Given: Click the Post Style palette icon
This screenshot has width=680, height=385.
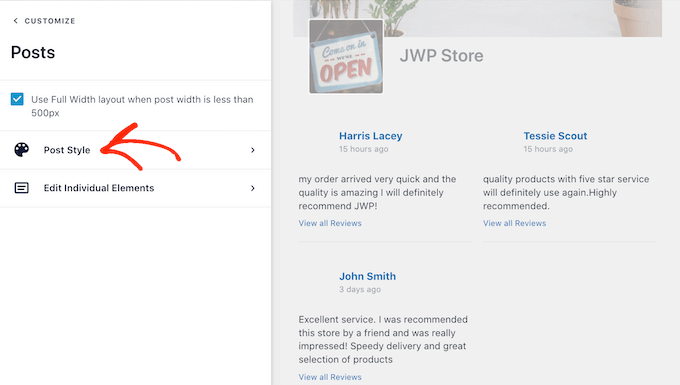Looking at the screenshot, I should 21,150.
